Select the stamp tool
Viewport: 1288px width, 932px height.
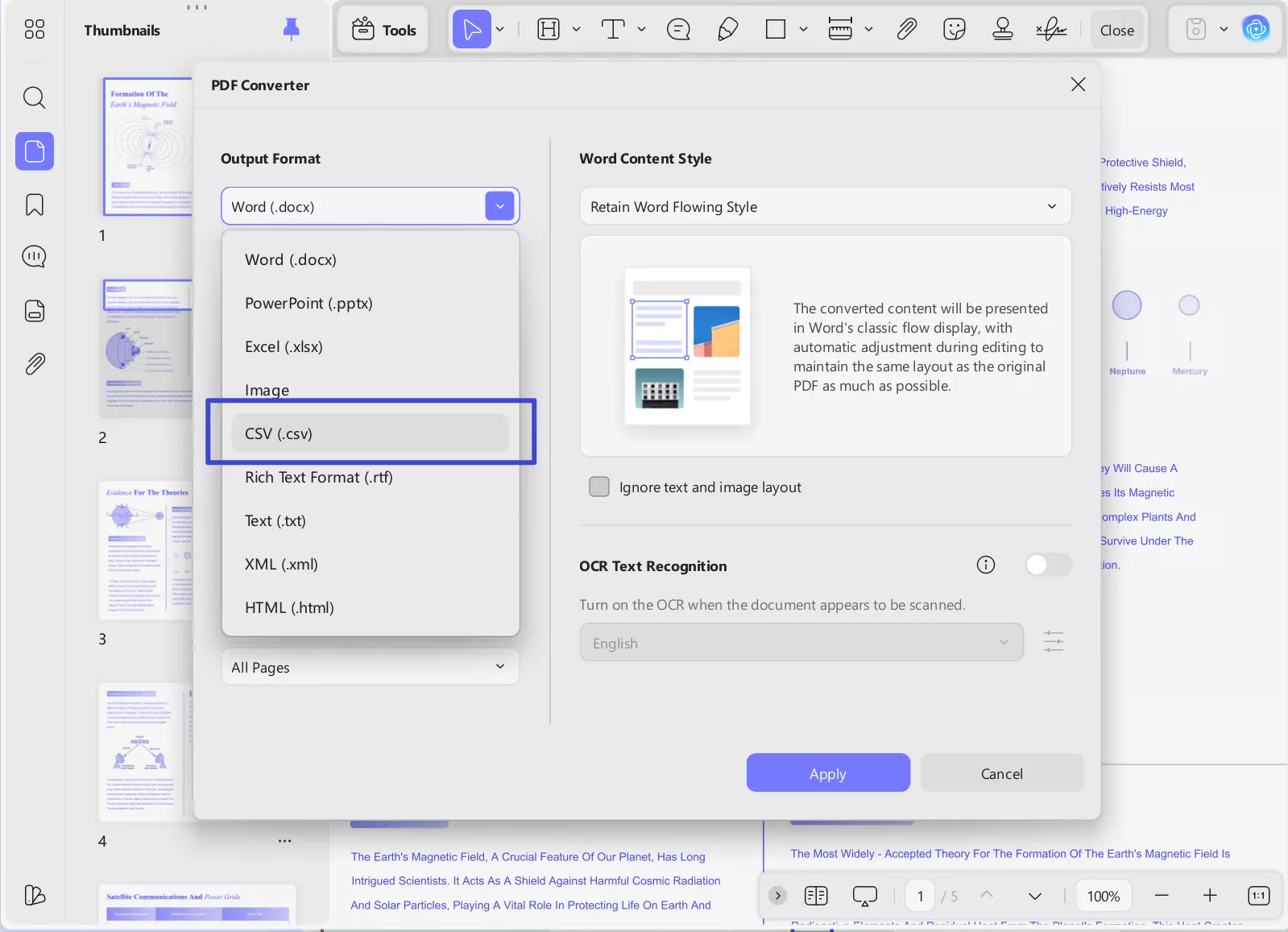[1003, 30]
